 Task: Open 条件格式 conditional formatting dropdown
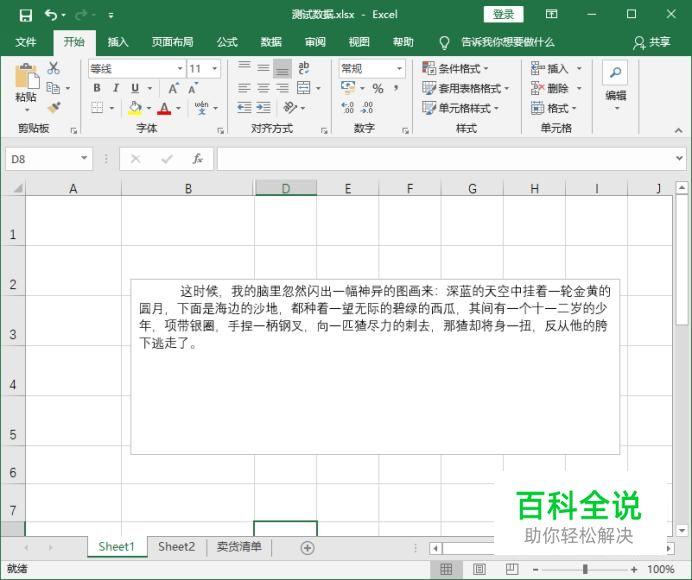click(x=455, y=68)
